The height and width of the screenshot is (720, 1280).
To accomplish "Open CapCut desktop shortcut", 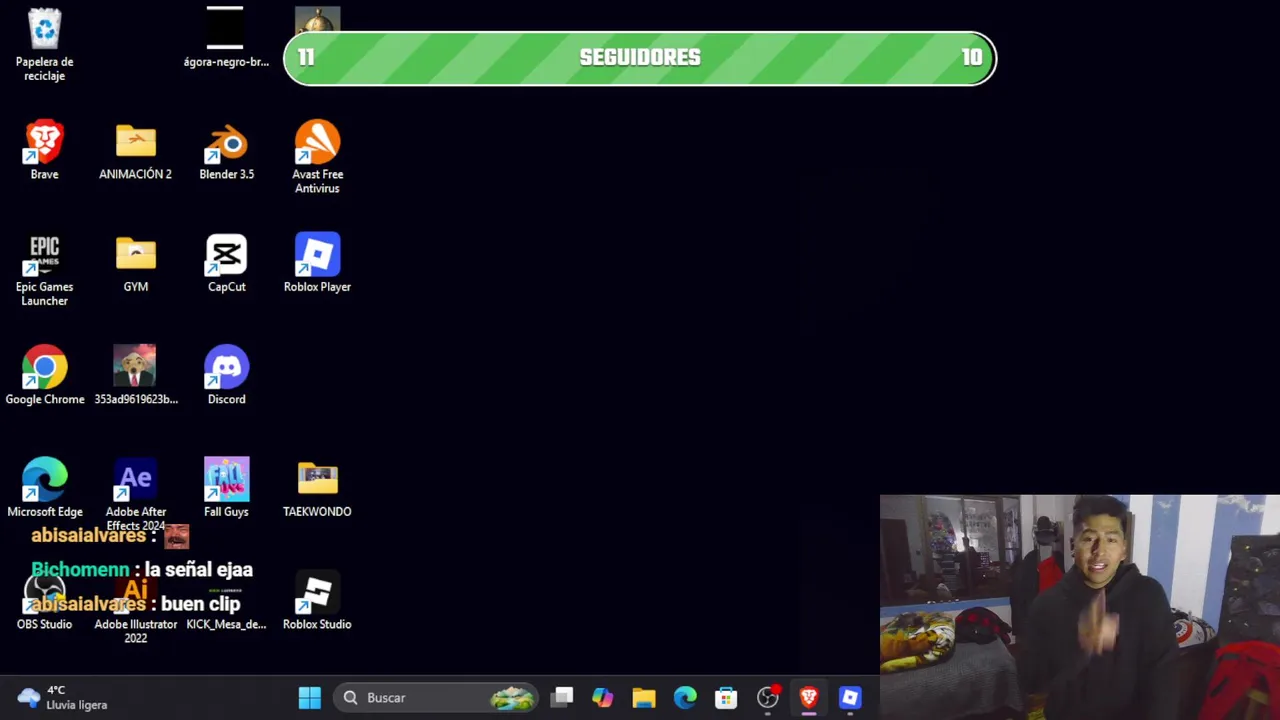I will pos(226,264).
